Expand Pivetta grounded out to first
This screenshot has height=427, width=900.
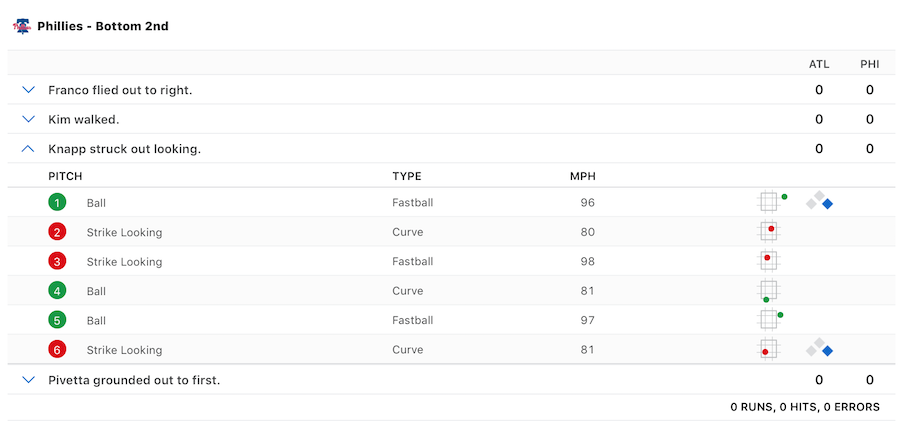tap(28, 380)
